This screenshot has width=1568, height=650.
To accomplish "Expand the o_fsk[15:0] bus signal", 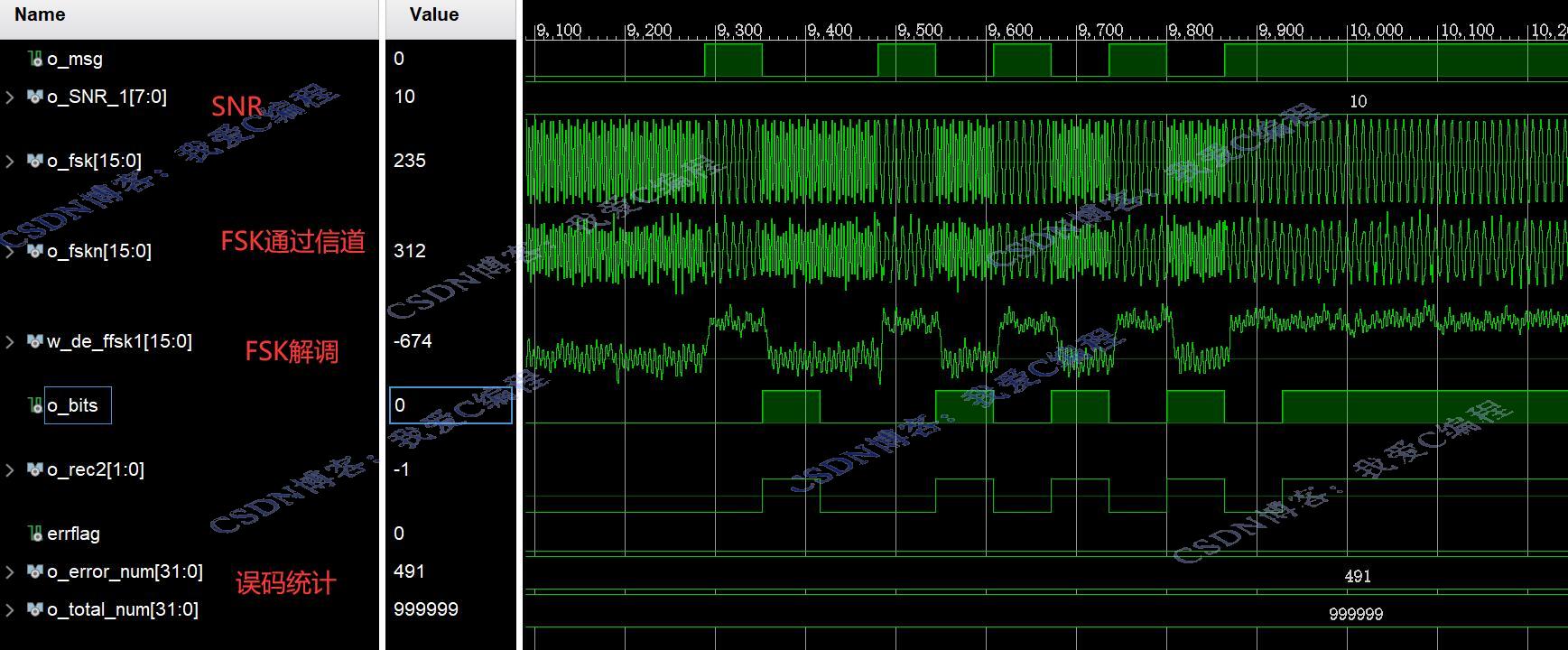I will 10,161.
